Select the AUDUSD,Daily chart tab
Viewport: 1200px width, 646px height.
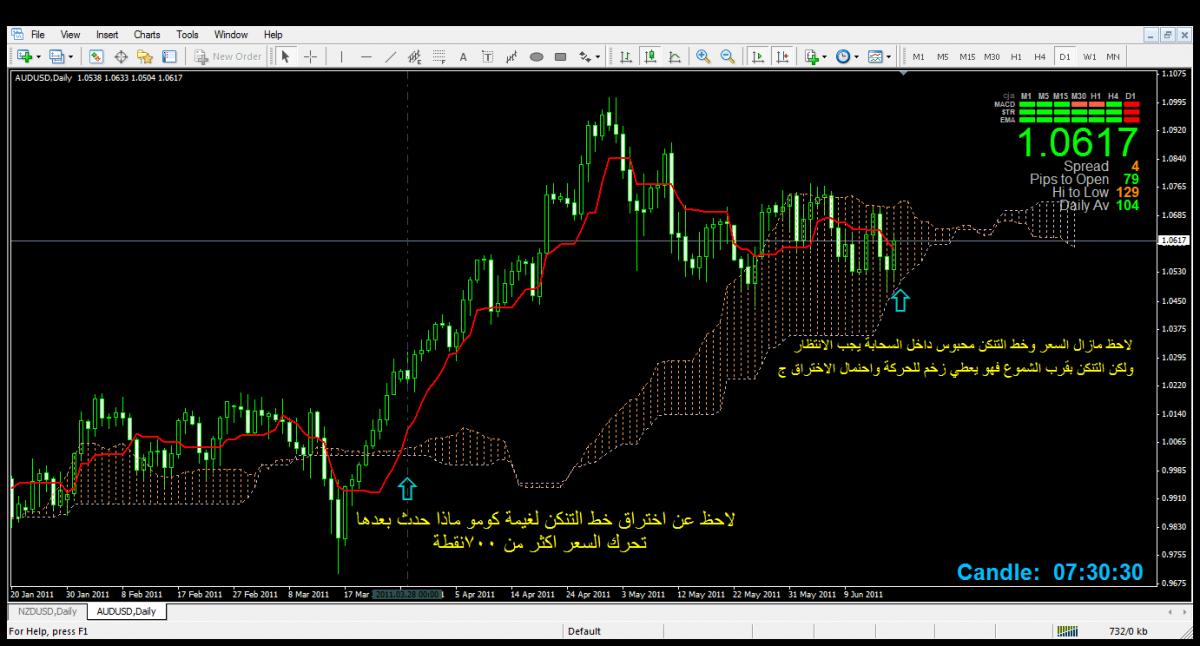pos(127,611)
